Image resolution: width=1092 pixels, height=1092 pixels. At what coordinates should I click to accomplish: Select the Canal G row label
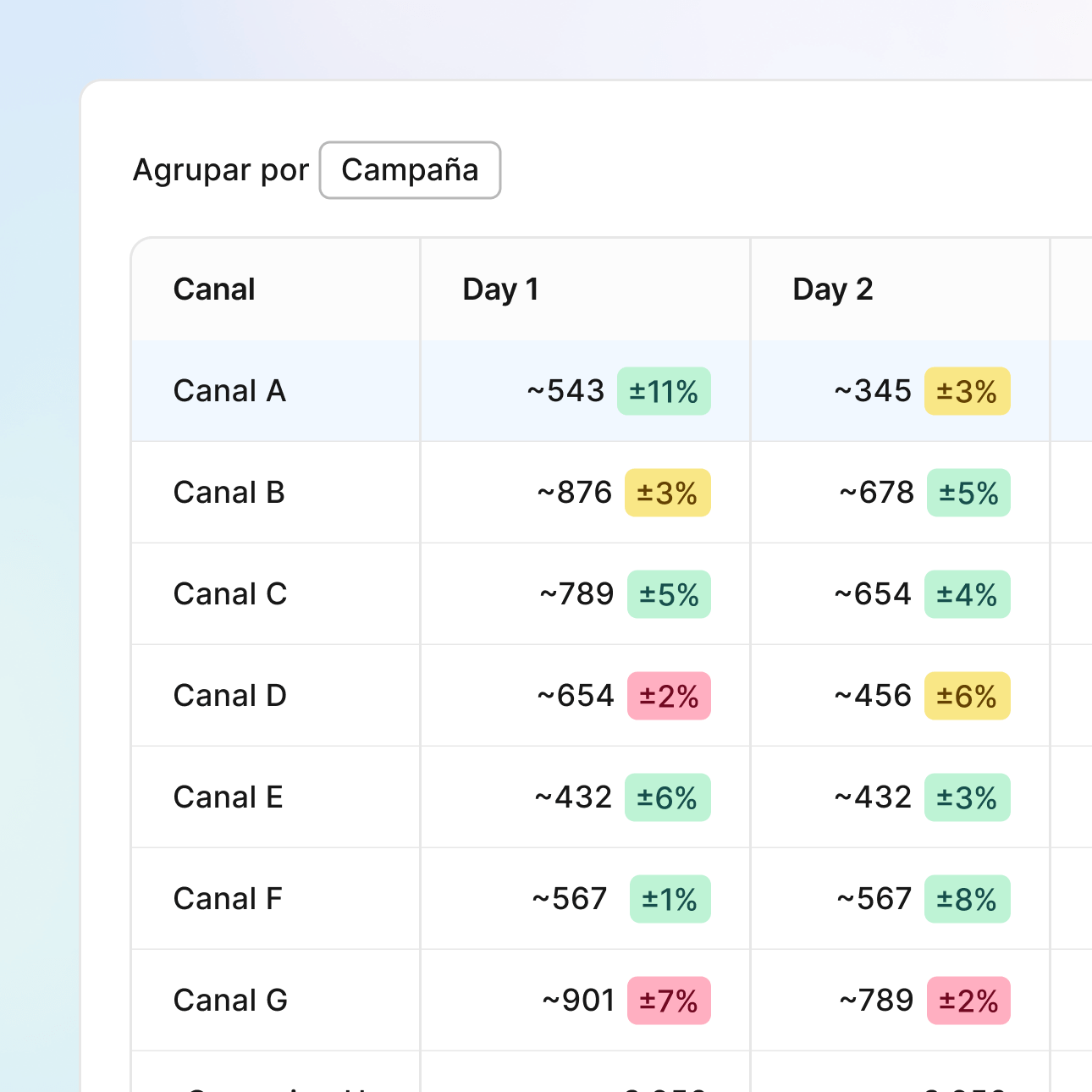click(x=230, y=1001)
